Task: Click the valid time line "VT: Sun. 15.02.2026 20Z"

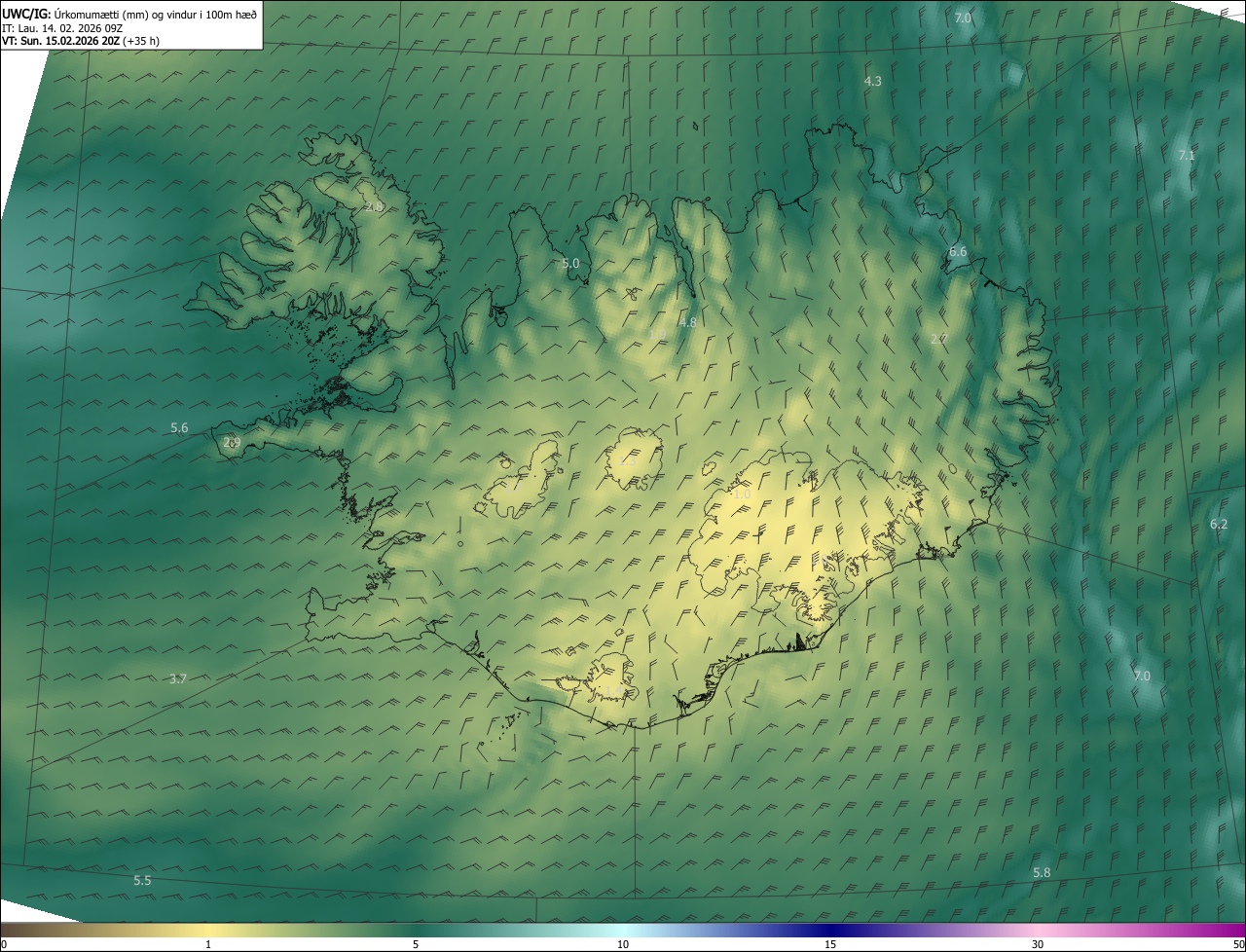Action: pos(61,41)
